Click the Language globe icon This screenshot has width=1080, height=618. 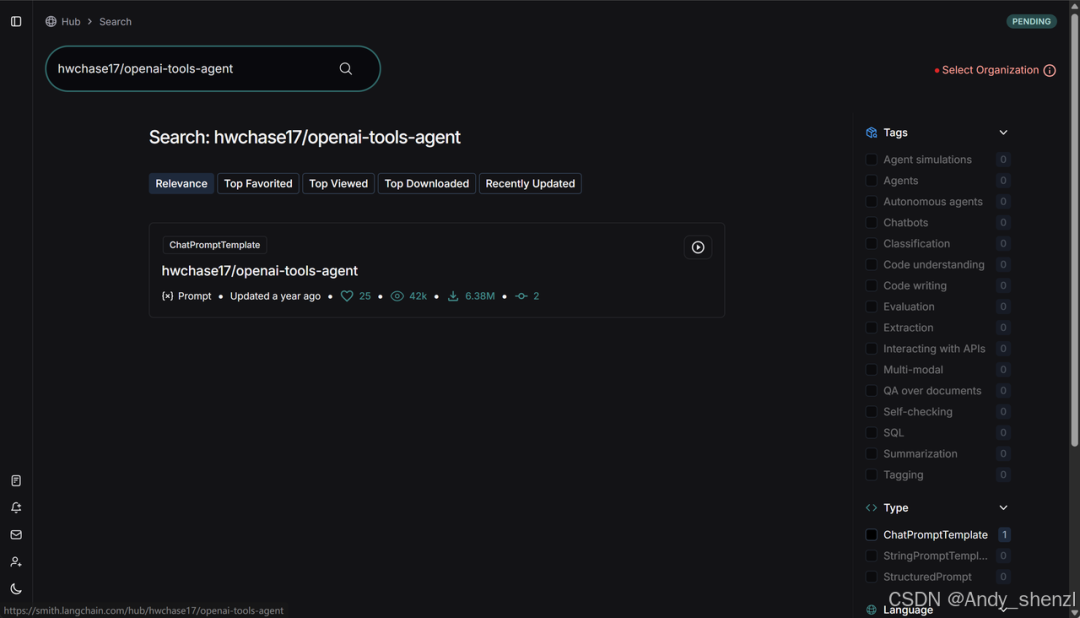(871, 610)
